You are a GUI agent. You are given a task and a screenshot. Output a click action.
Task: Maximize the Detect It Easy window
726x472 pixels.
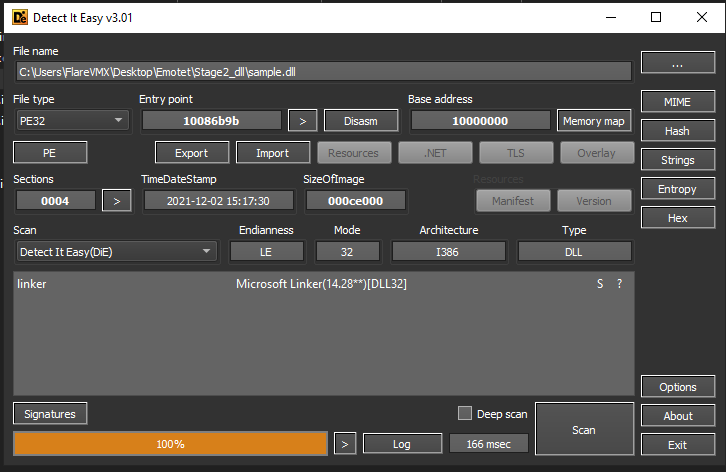tap(656, 18)
